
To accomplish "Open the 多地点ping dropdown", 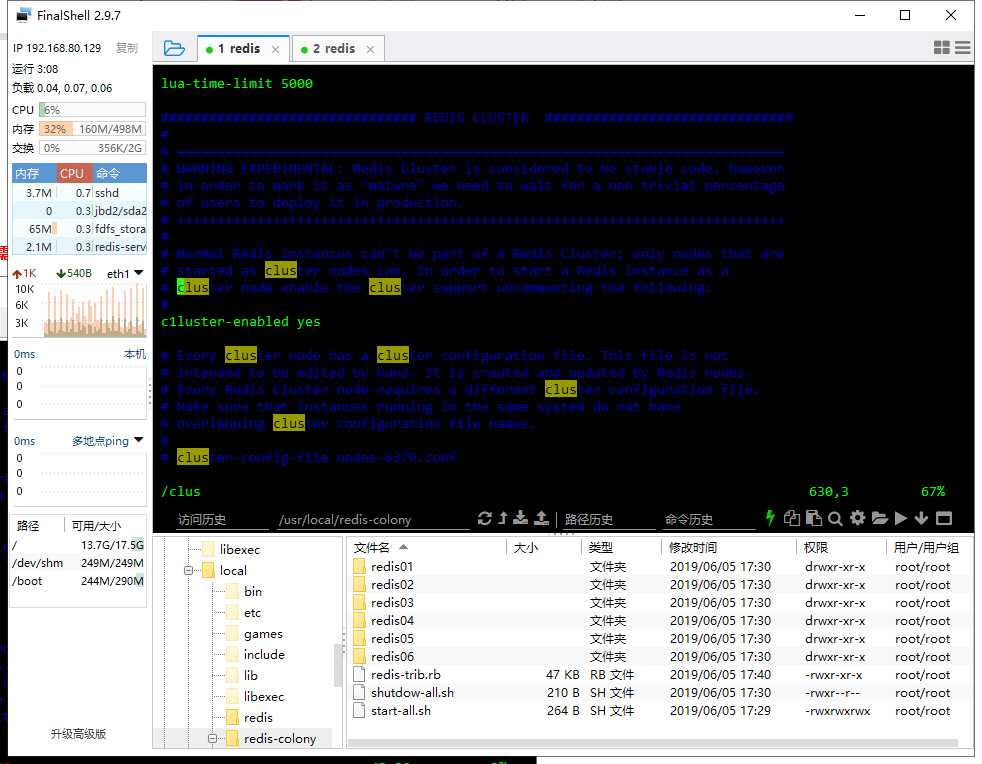I will 107,441.
